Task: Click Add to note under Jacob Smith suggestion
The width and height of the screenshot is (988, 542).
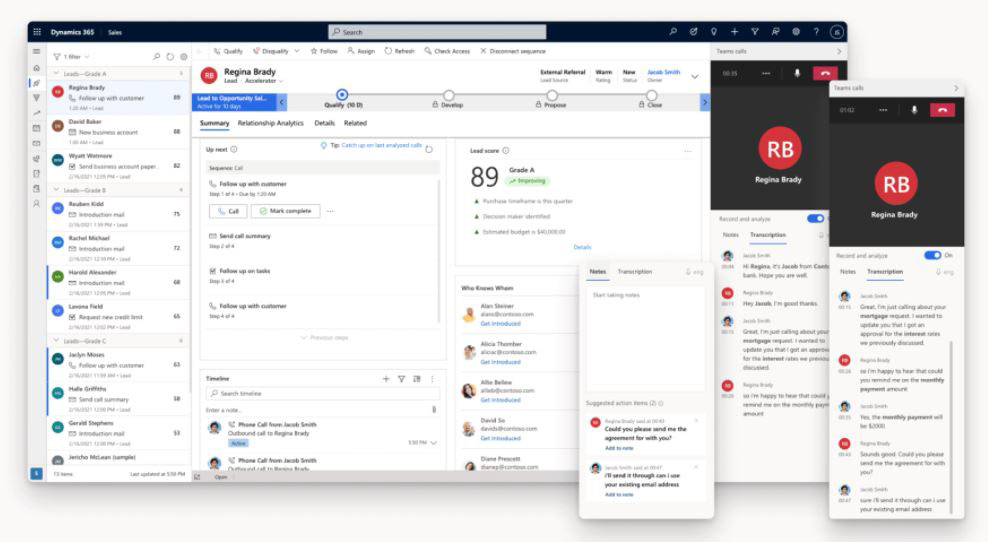Action: [619, 495]
